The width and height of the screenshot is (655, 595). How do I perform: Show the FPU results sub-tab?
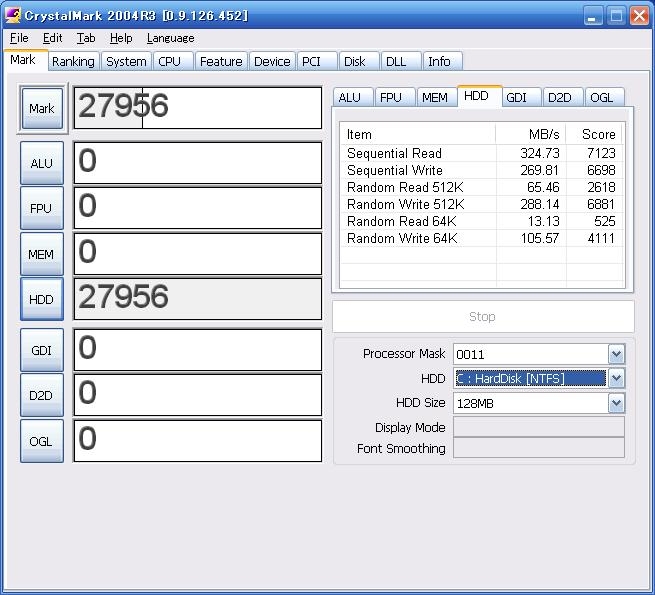point(395,97)
